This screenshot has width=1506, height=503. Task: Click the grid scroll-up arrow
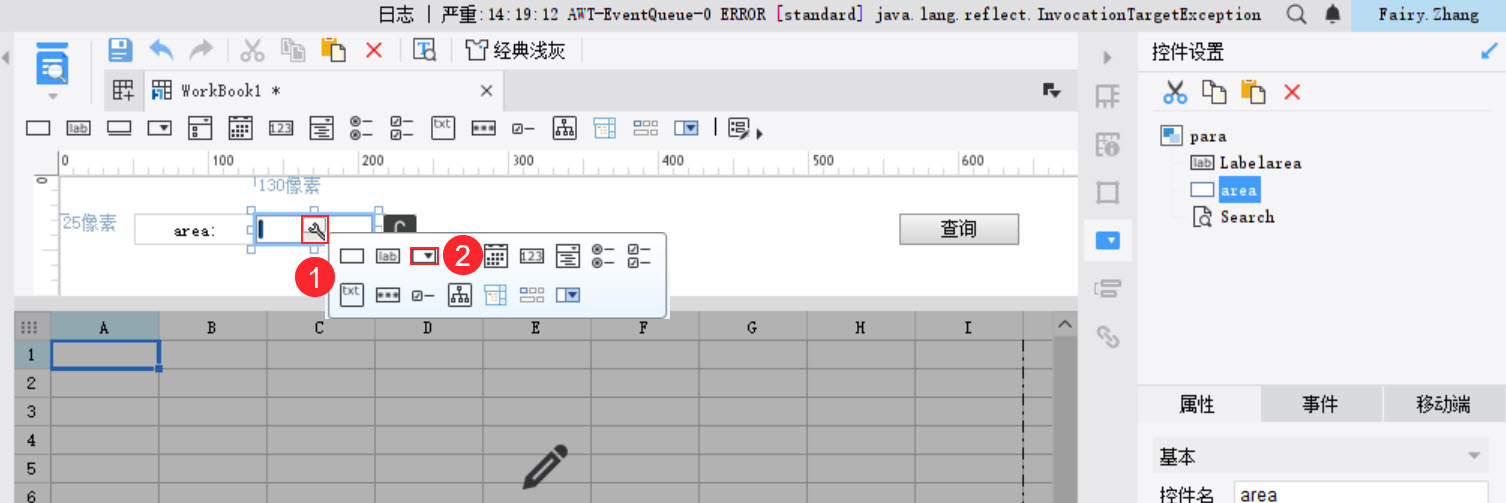pyautogui.click(x=1064, y=325)
